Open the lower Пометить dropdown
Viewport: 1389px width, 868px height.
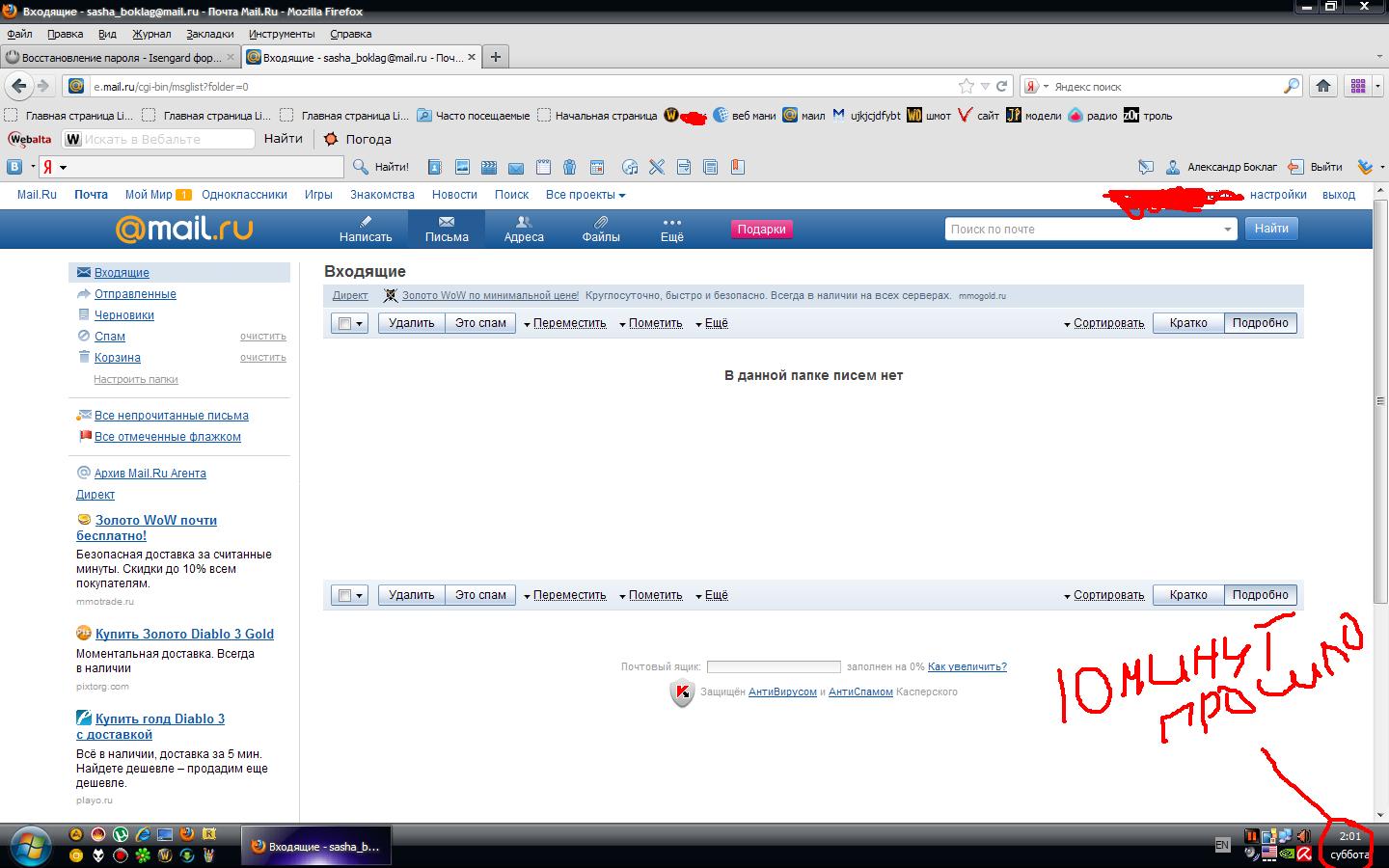[x=650, y=595]
